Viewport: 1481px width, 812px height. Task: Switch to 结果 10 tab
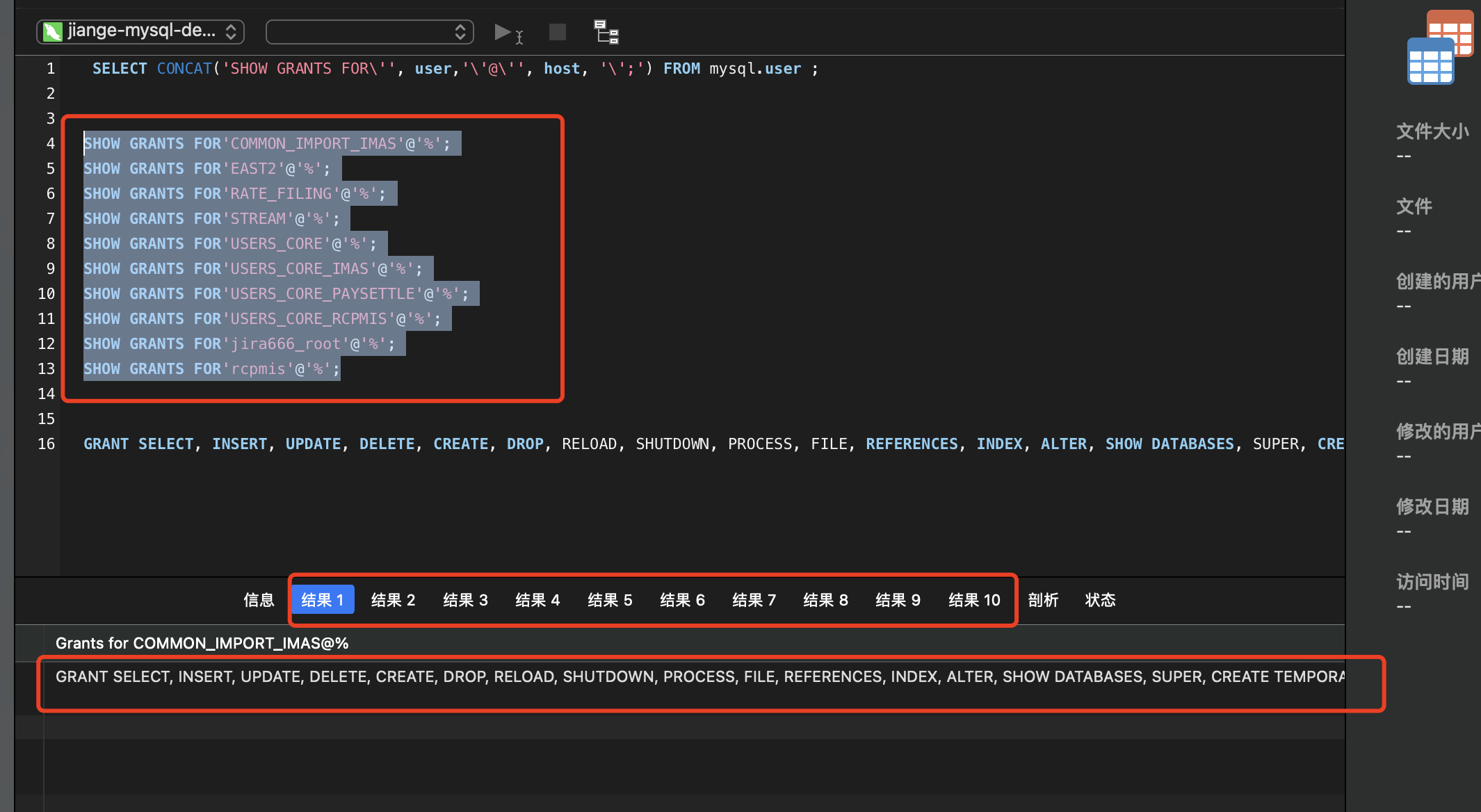(974, 600)
